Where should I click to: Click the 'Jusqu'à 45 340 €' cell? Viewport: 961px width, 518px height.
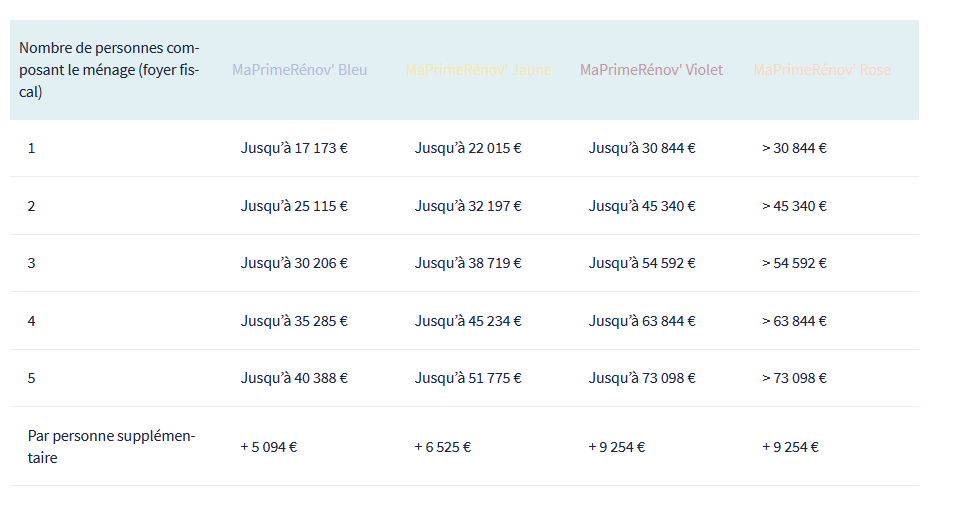pyautogui.click(x=642, y=206)
